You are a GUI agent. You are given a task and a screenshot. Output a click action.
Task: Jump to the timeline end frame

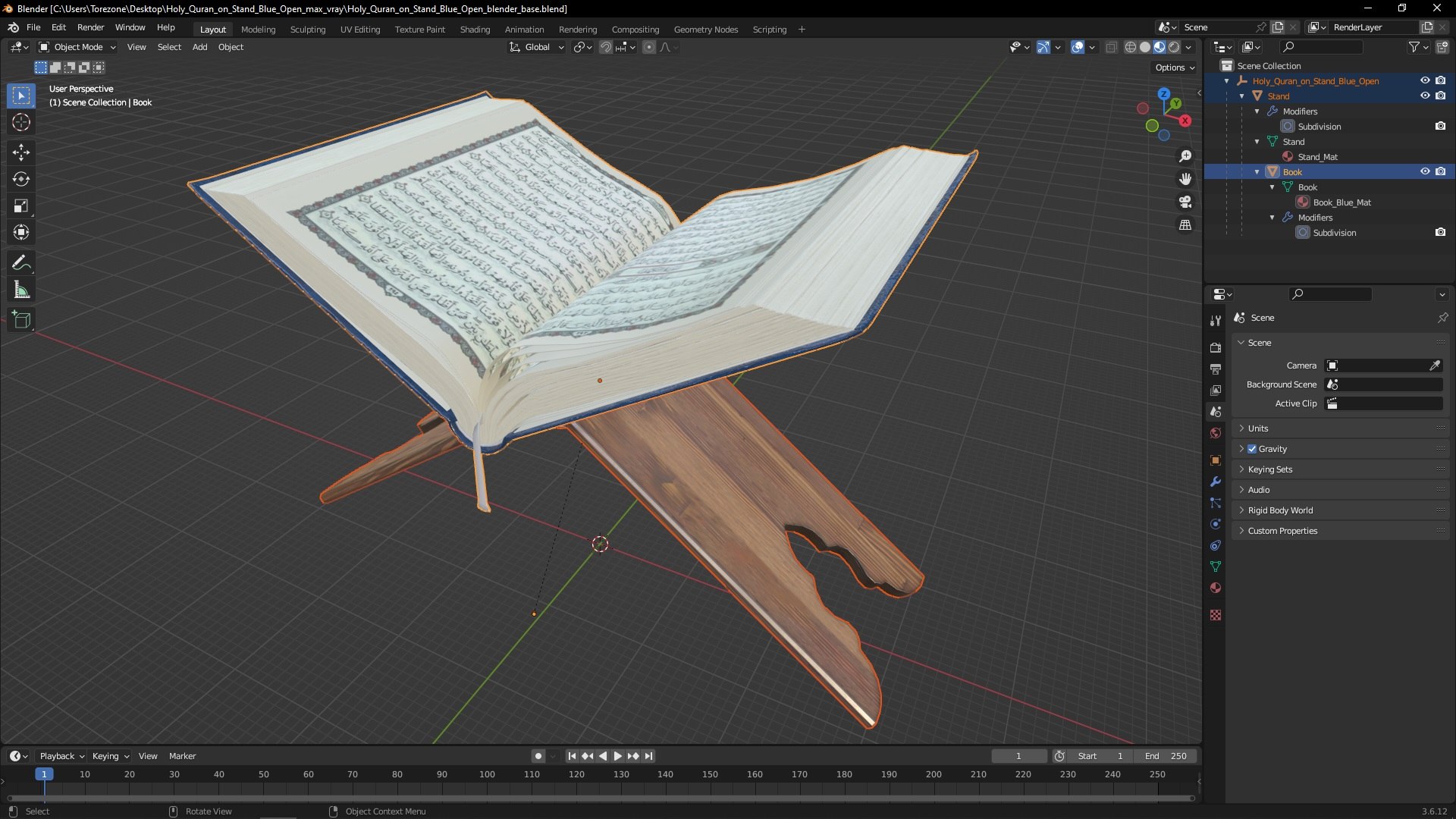click(649, 756)
